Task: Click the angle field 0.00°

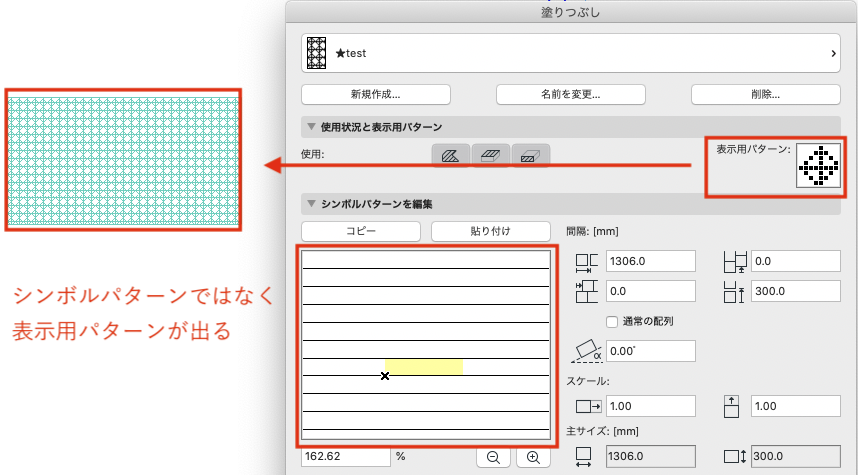Action: [x=651, y=351]
